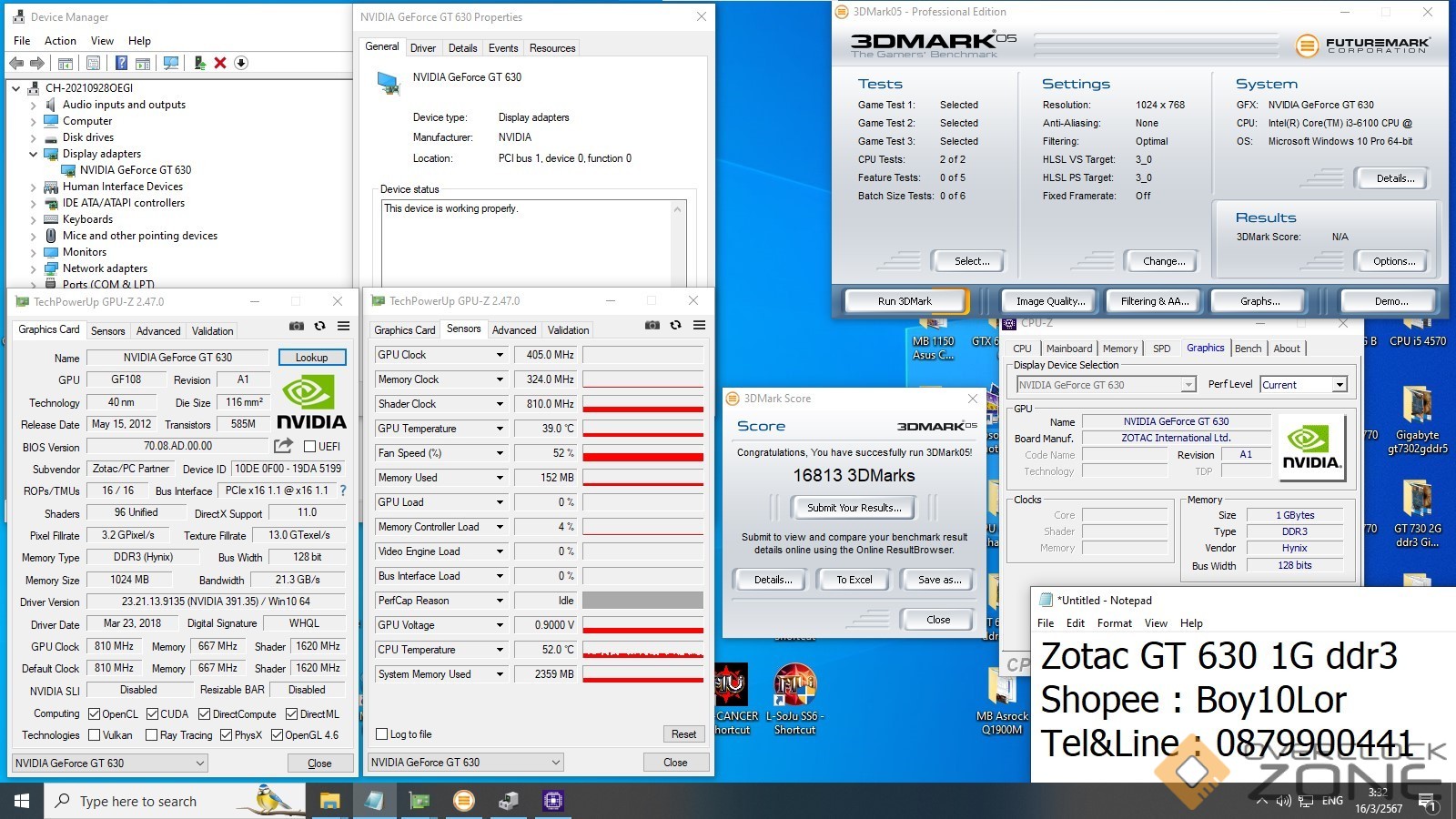The width and height of the screenshot is (1456, 819).
Task: Expand the Network adapters tree node
Action: point(34,268)
